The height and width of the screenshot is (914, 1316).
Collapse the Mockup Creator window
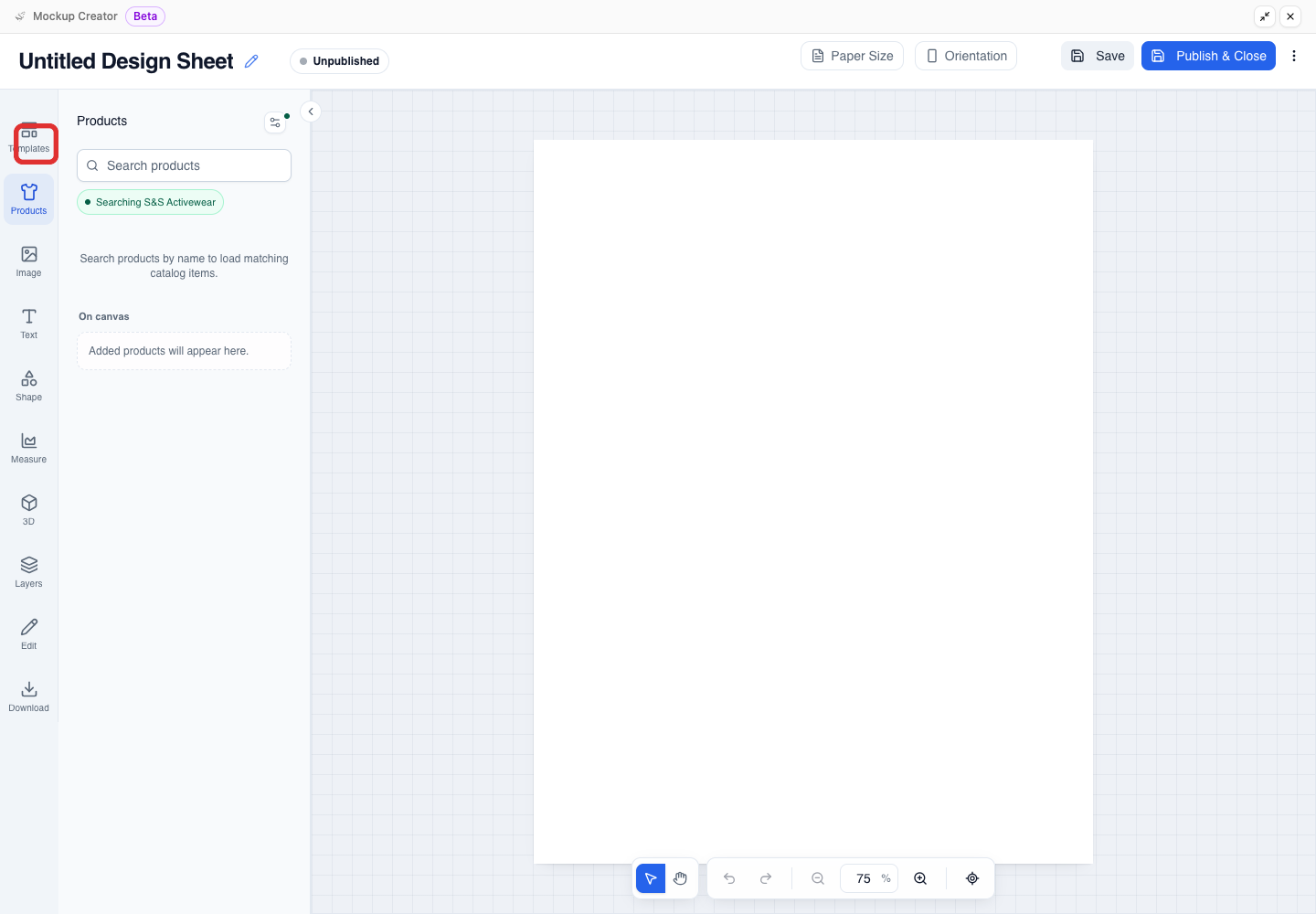point(1265,16)
